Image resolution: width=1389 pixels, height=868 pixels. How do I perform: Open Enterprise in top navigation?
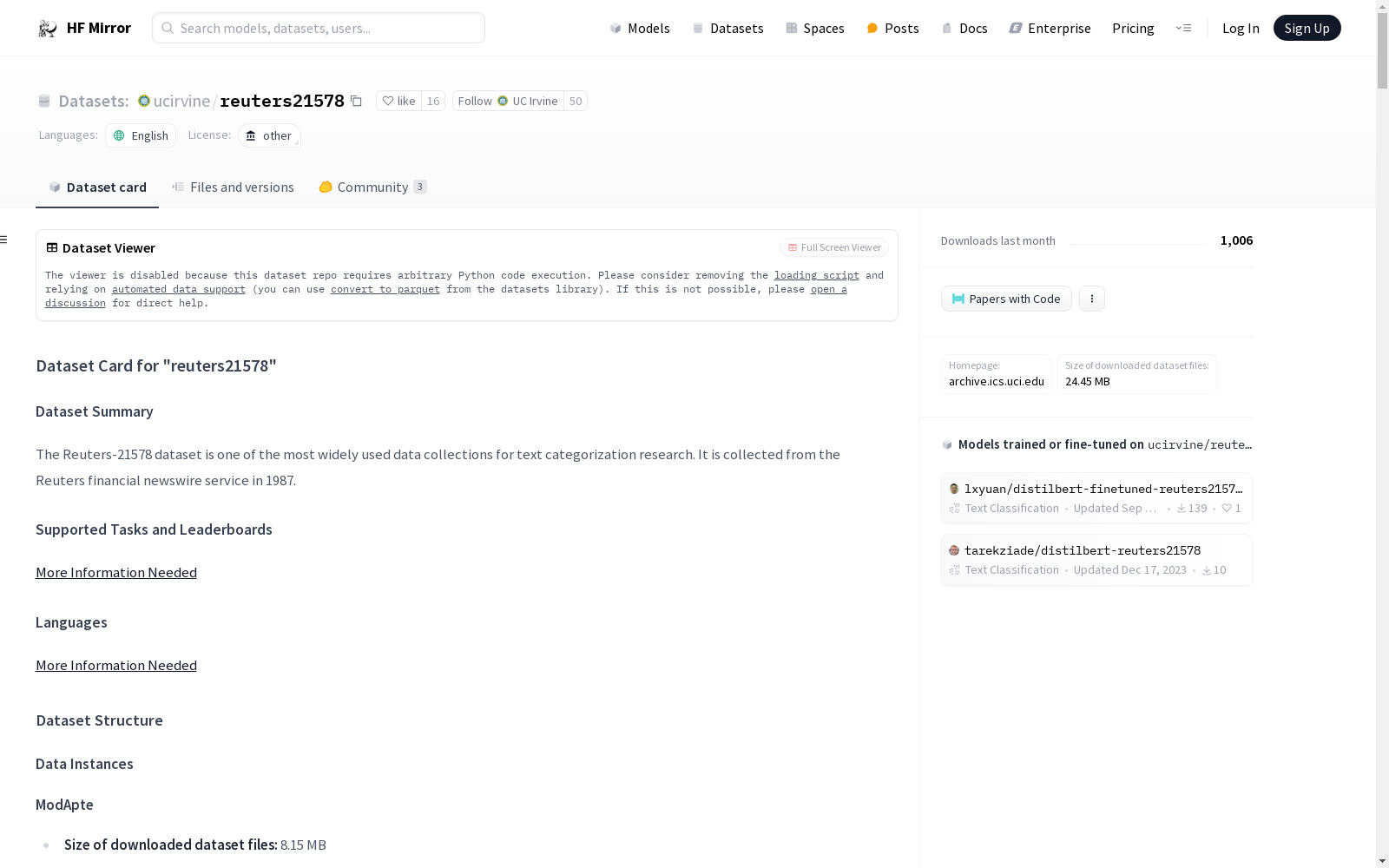[x=1050, y=28]
